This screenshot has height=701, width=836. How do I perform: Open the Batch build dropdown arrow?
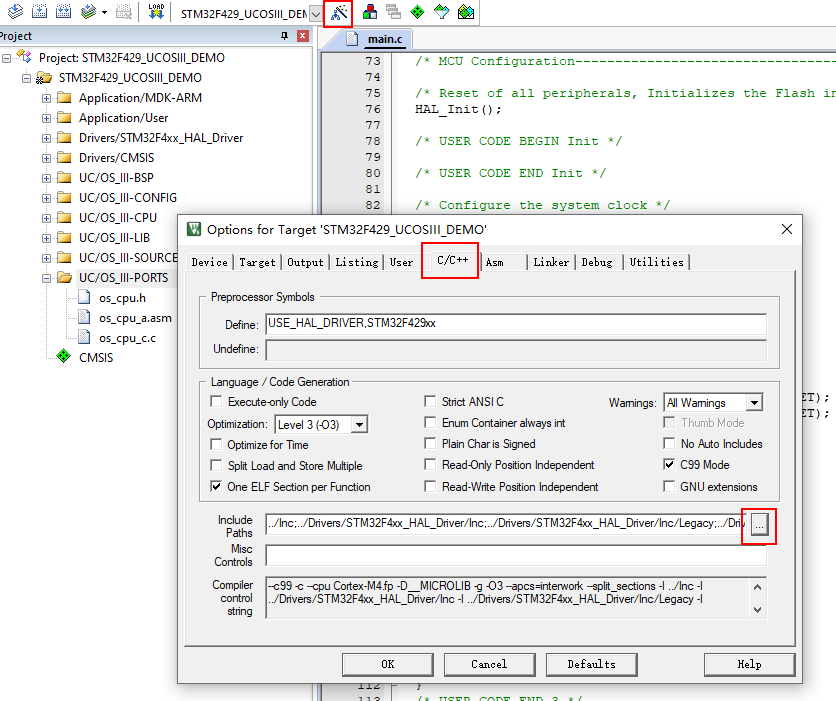pyautogui.click(x=104, y=12)
